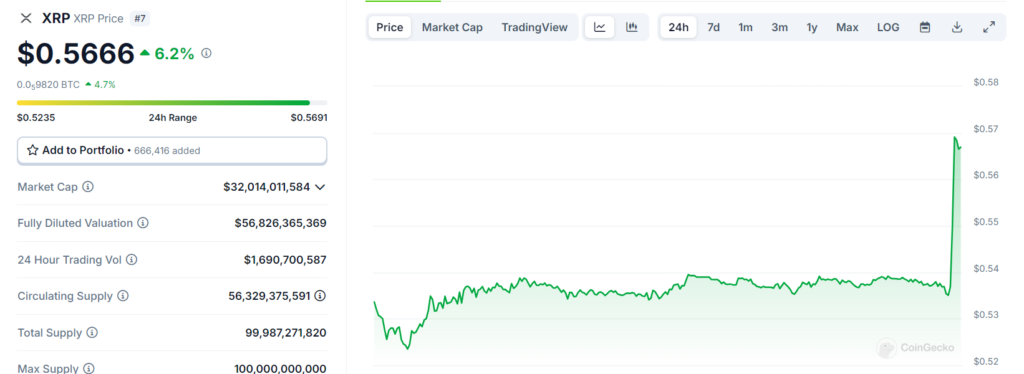Image resolution: width=1024 pixels, height=374 pixels.
Task: Click the 100,000,000,000 max supply value
Action: 280,369
